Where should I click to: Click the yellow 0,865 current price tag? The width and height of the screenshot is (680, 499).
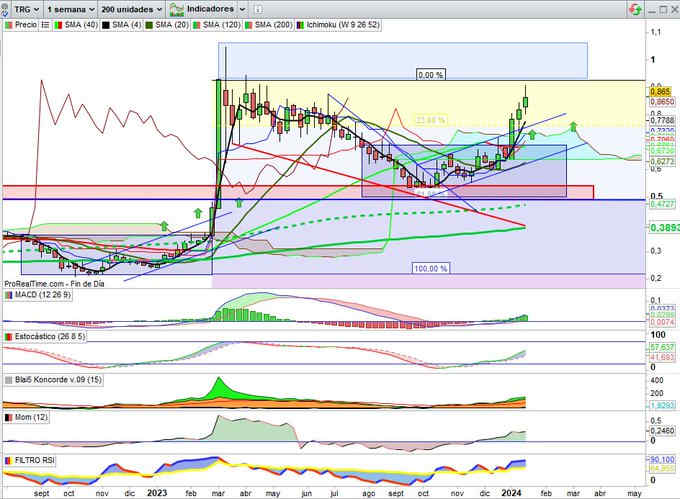tap(660, 92)
